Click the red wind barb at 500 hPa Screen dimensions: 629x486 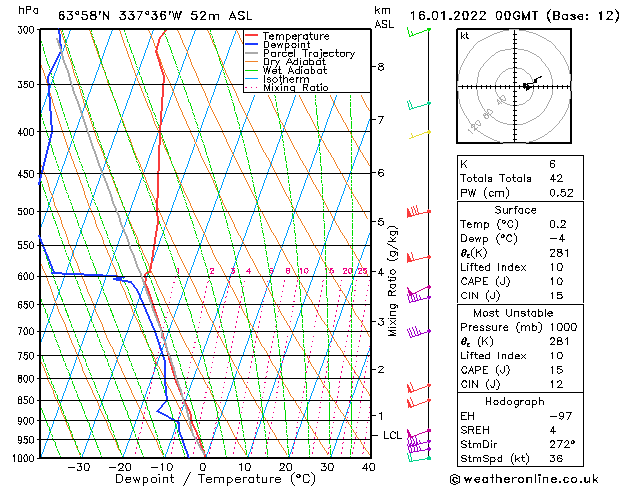pyautogui.click(x=419, y=211)
